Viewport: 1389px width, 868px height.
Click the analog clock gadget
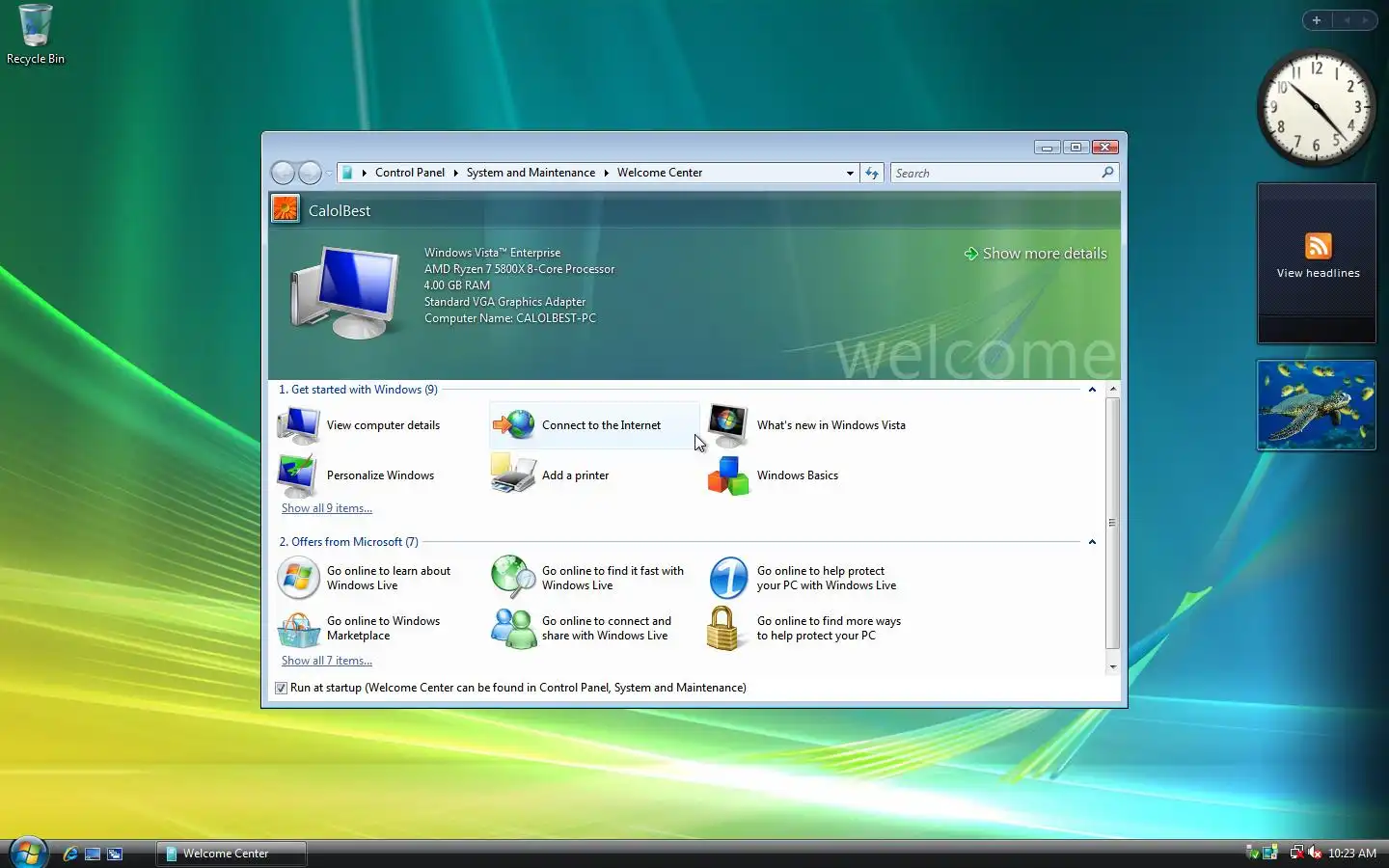(1316, 108)
